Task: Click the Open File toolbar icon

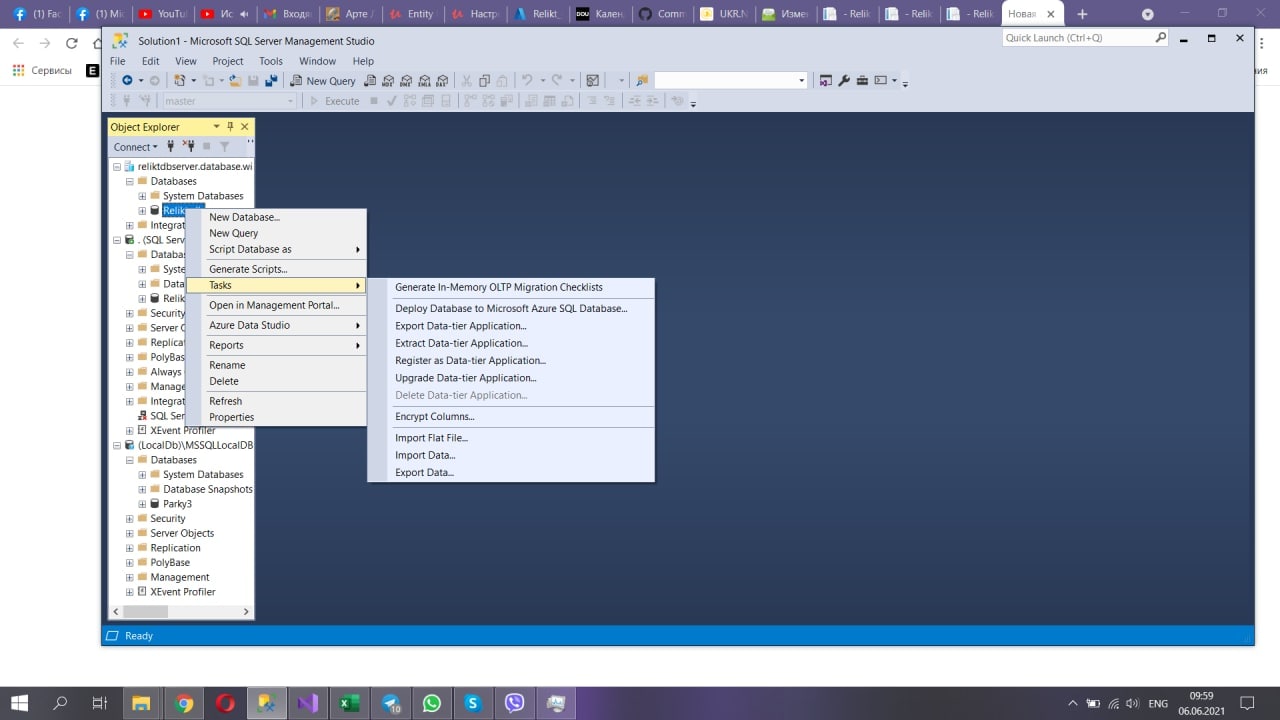Action: [x=236, y=81]
